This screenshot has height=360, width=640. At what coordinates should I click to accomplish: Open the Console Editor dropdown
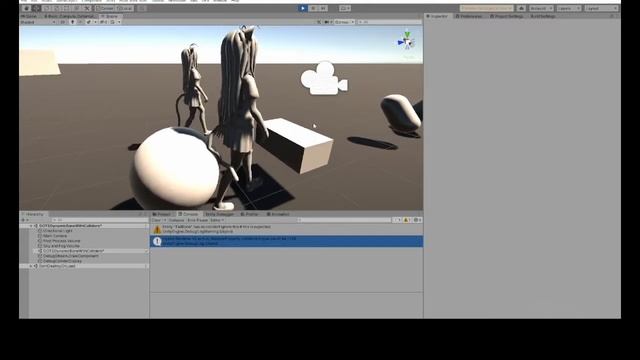coord(217,220)
